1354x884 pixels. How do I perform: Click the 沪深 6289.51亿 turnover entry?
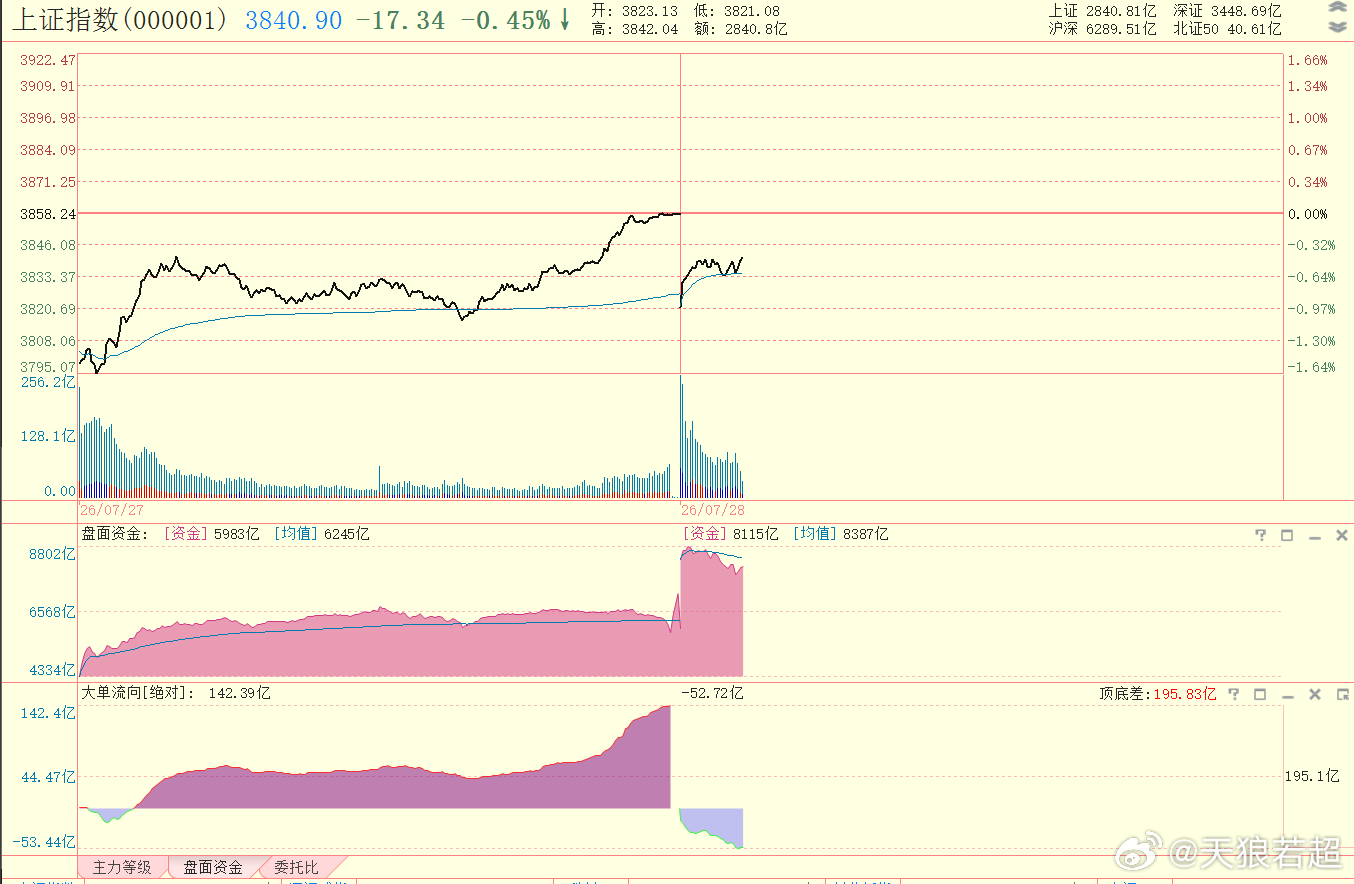click(x=1102, y=29)
